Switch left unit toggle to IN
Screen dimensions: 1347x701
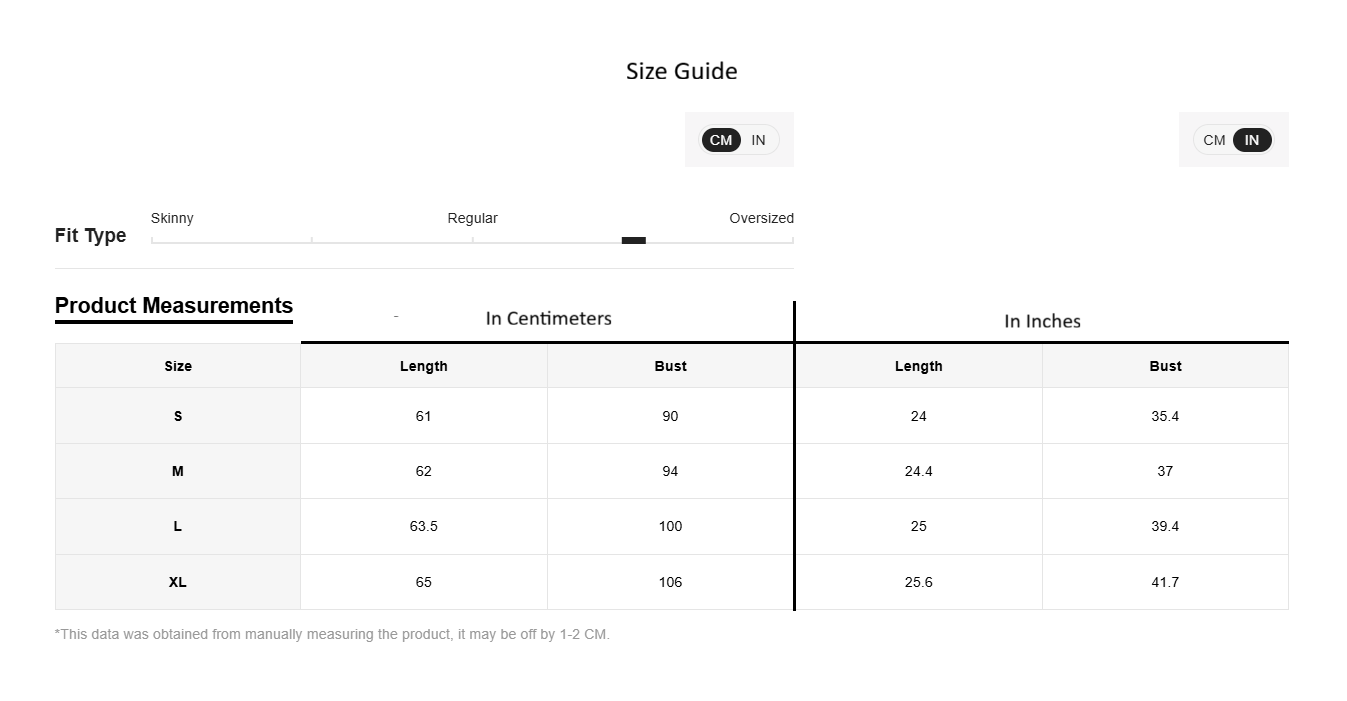(x=758, y=140)
